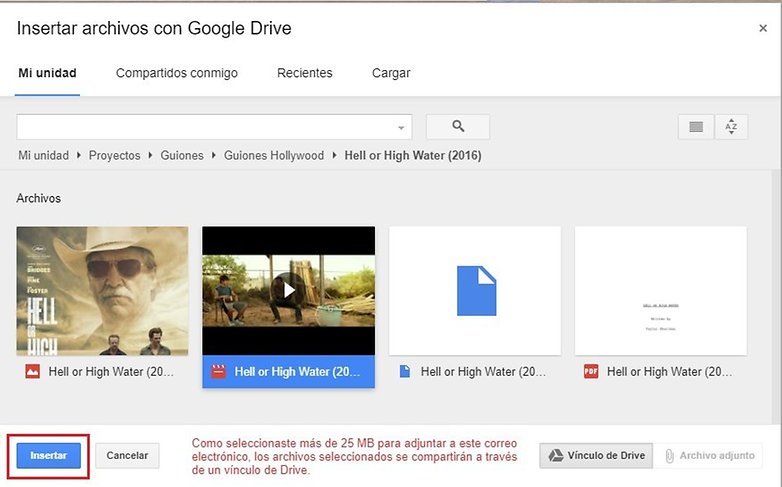Click the small blue document file icon
782x487 pixels.
[404, 372]
